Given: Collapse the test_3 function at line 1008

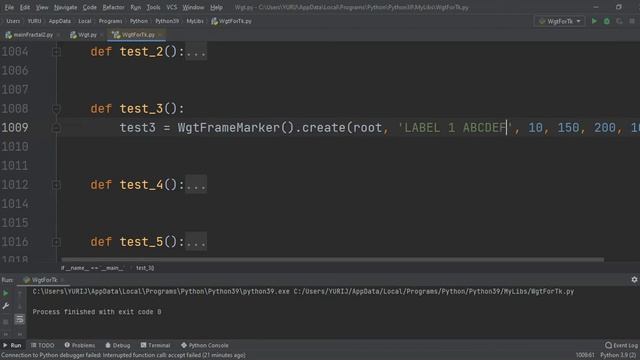Looking at the screenshot, I should tap(56, 109).
